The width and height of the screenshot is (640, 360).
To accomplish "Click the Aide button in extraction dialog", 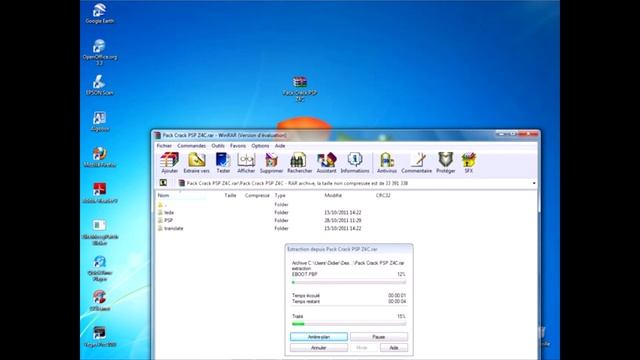I will point(393,348).
